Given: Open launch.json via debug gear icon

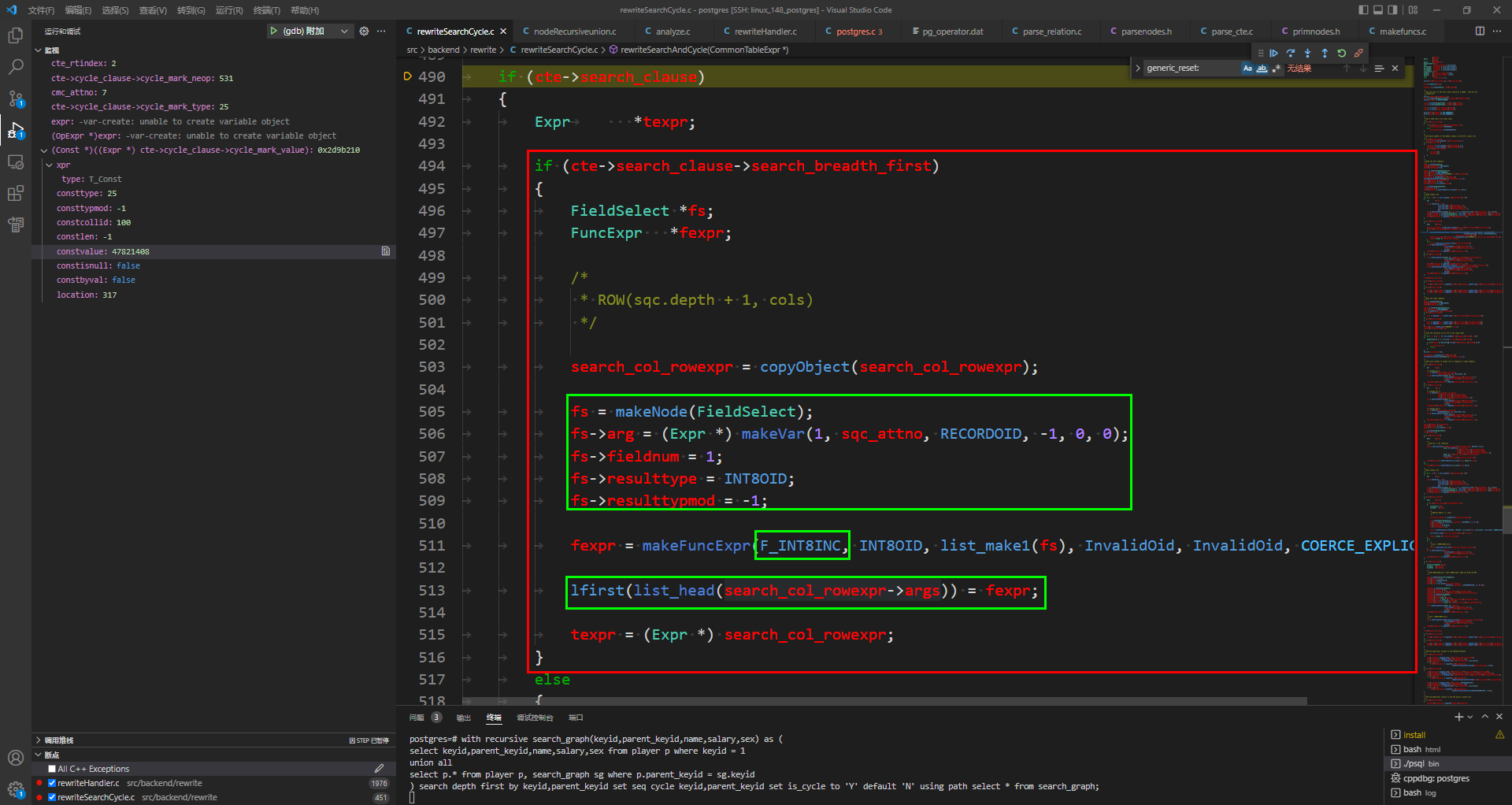Looking at the screenshot, I should point(364,31).
